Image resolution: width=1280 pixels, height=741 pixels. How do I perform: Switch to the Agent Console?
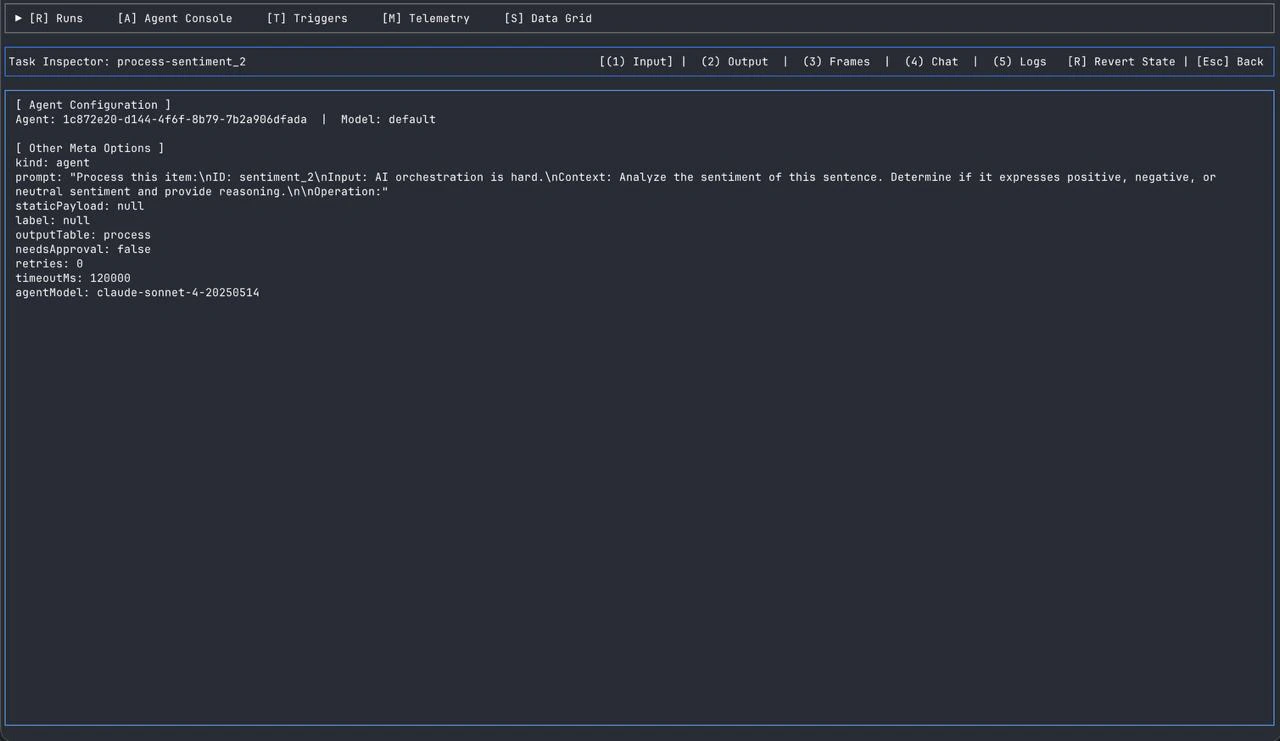[x=175, y=18]
